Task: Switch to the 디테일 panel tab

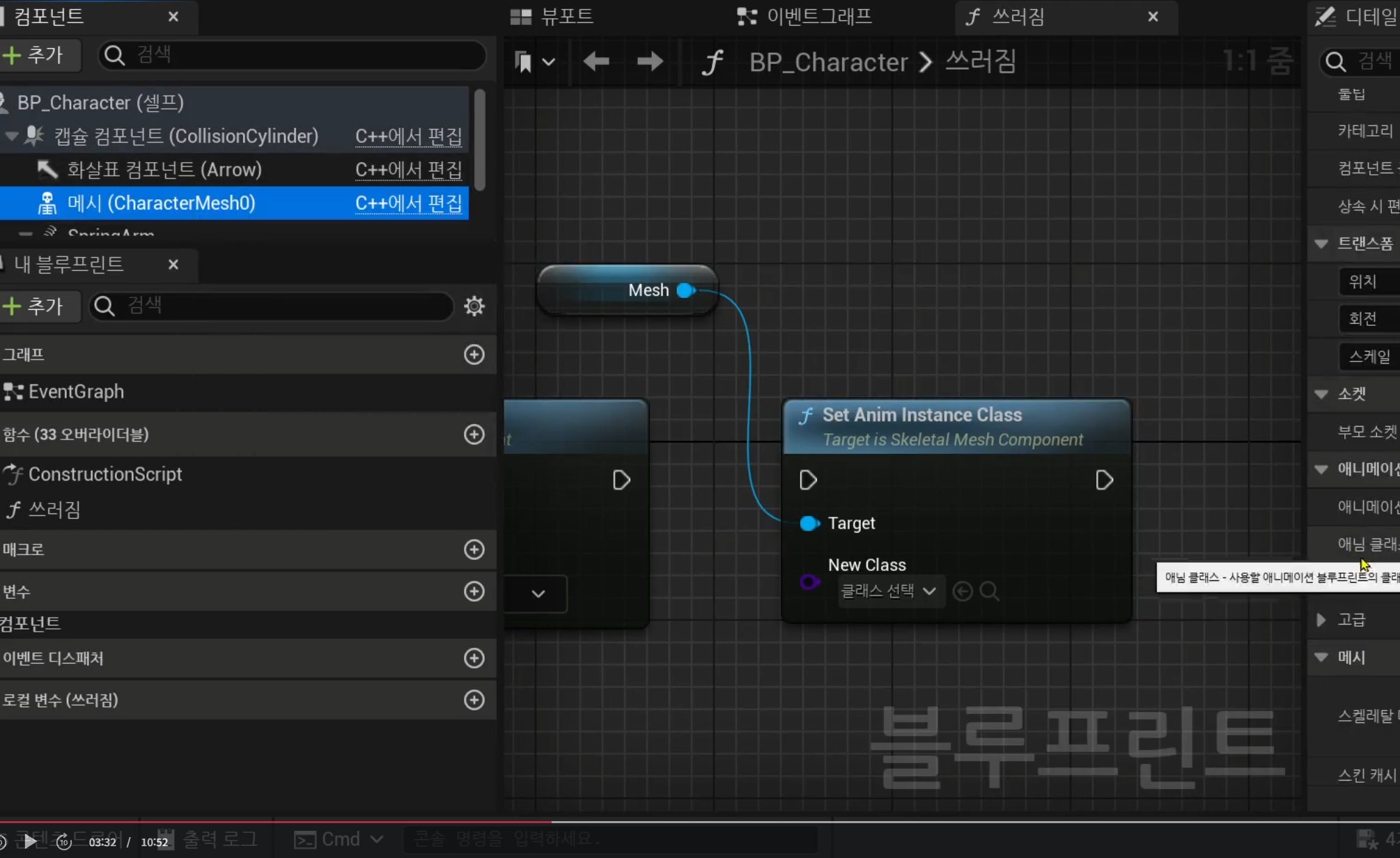Action: (x=1355, y=16)
